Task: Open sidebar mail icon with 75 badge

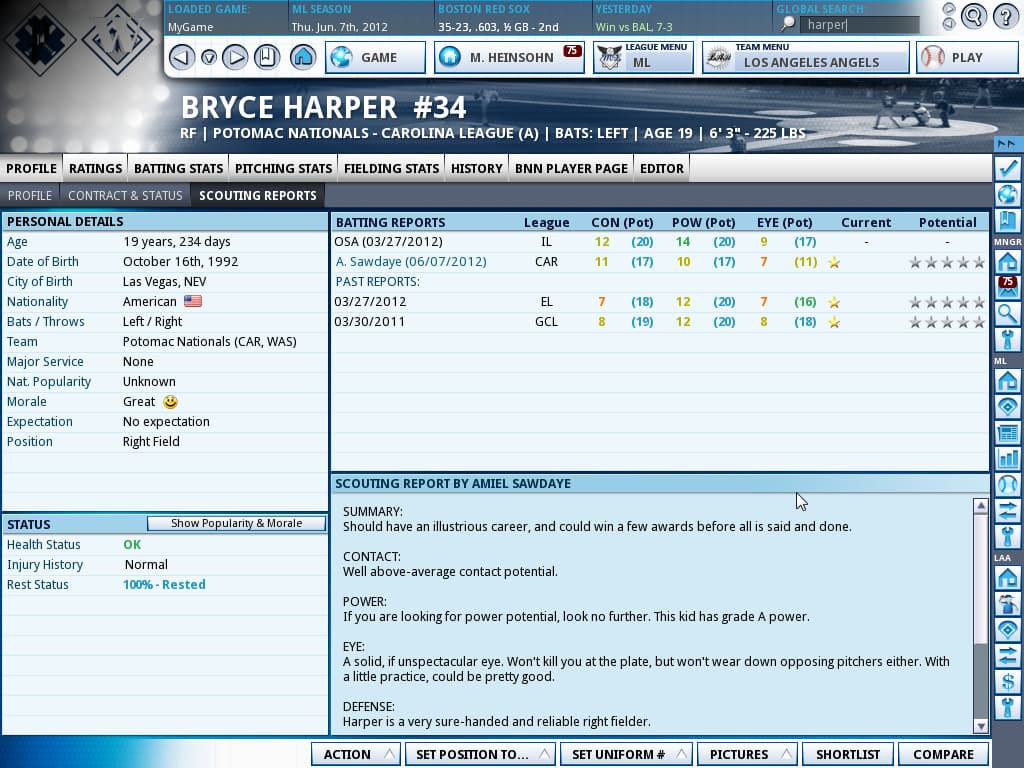Action: coord(1008,288)
